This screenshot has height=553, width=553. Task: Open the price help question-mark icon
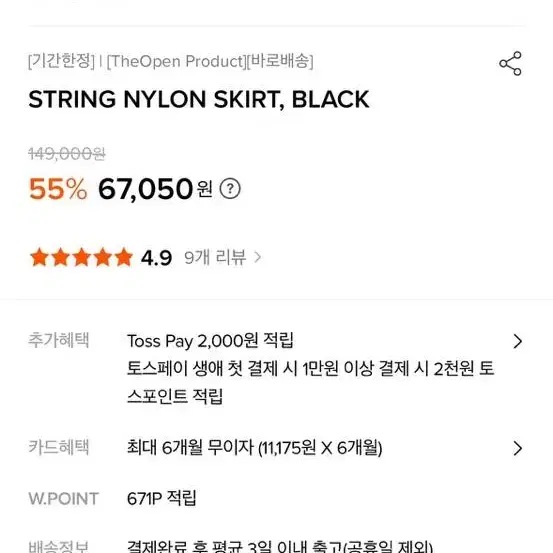[230, 189]
